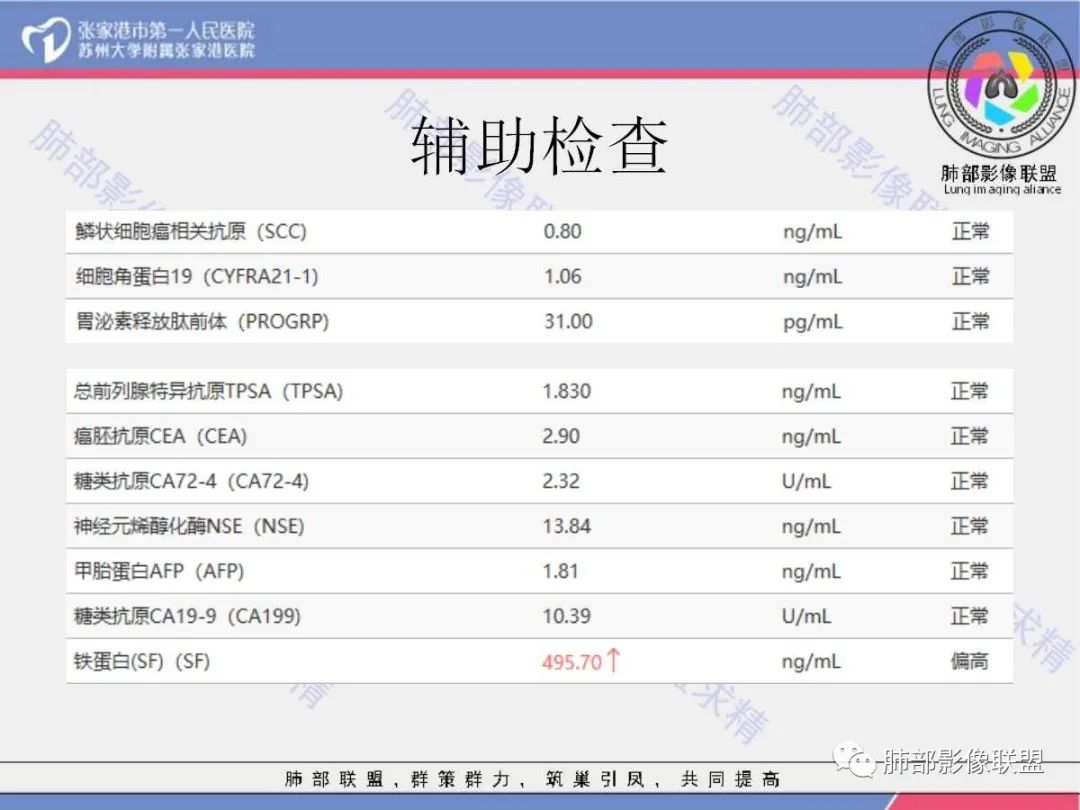Click 神经元烯醇化酶NSE (NSE) label
This screenshot has height=810, width=1080.
189,526
